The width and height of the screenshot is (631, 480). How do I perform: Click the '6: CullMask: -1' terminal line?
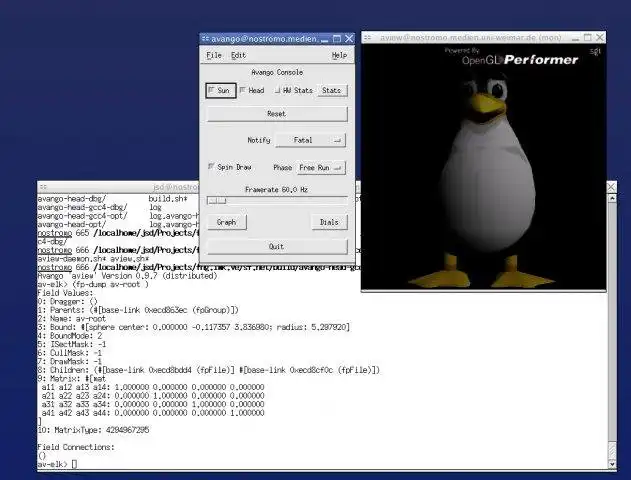(69, 353)
